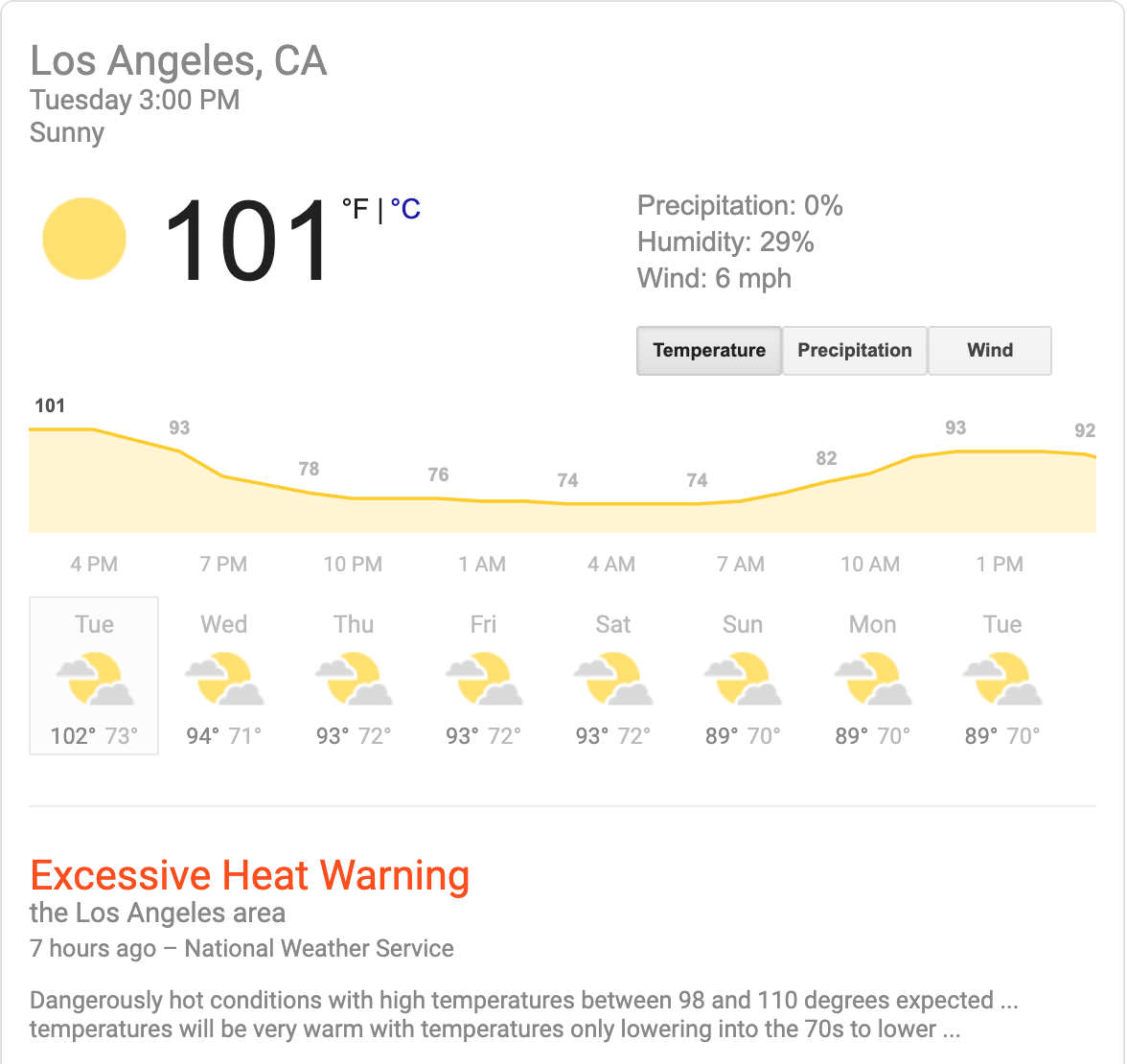Select Thursday's partly cloudy forecast icon
Image resolution: width=1127 pixels, height=1064 pixels.
(x=354, y=679)
